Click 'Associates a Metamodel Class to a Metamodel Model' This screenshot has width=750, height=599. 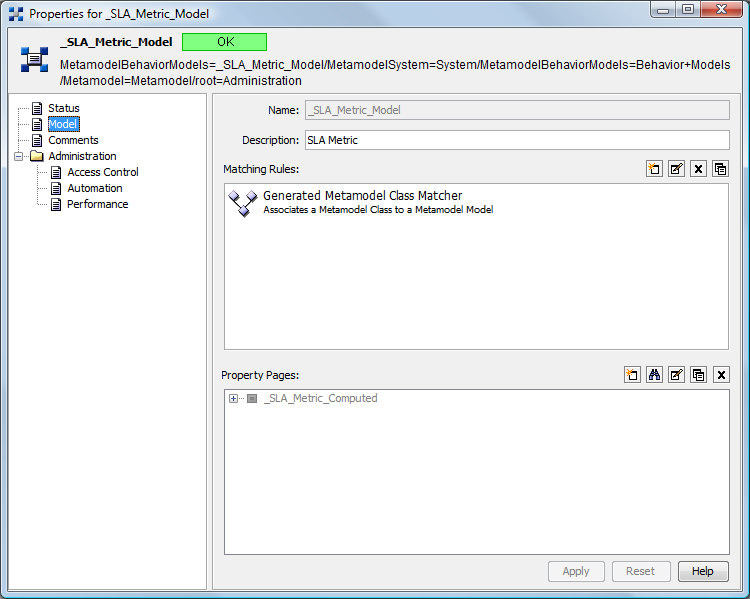[x=378, y=210]
